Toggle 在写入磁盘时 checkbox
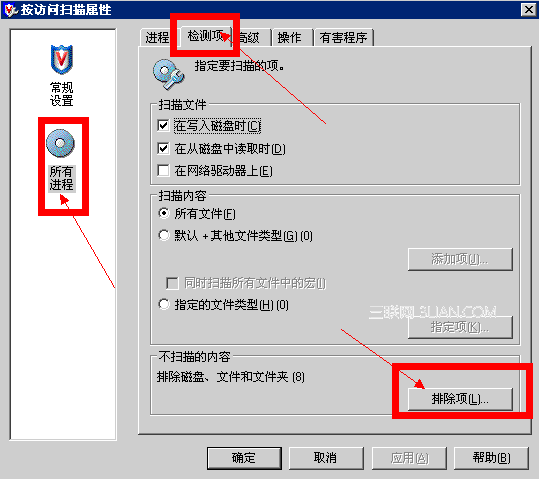Screen dimensions: 539x479 tap(163, 126)
